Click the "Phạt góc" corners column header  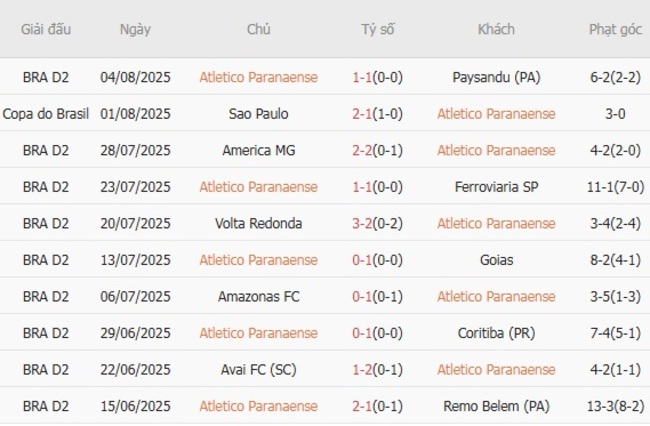tap(615, 30)
